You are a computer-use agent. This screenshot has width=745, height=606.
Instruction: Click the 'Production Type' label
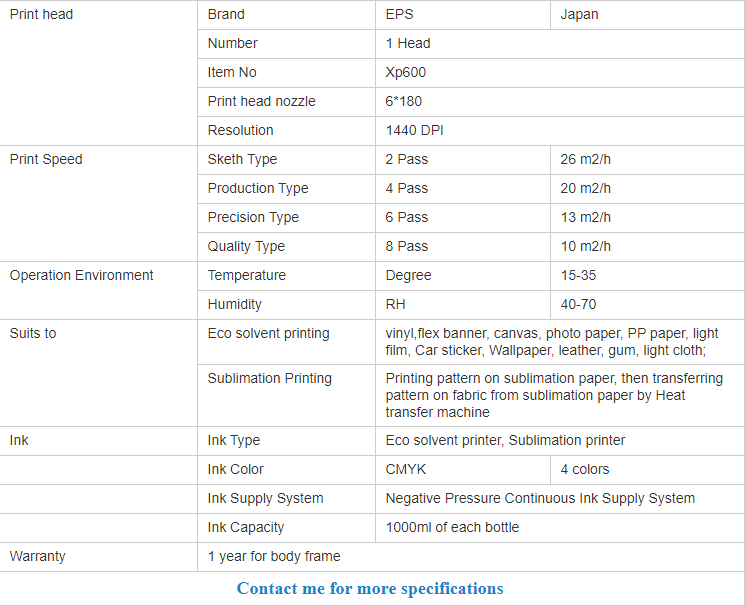click(x=258, y=188)
